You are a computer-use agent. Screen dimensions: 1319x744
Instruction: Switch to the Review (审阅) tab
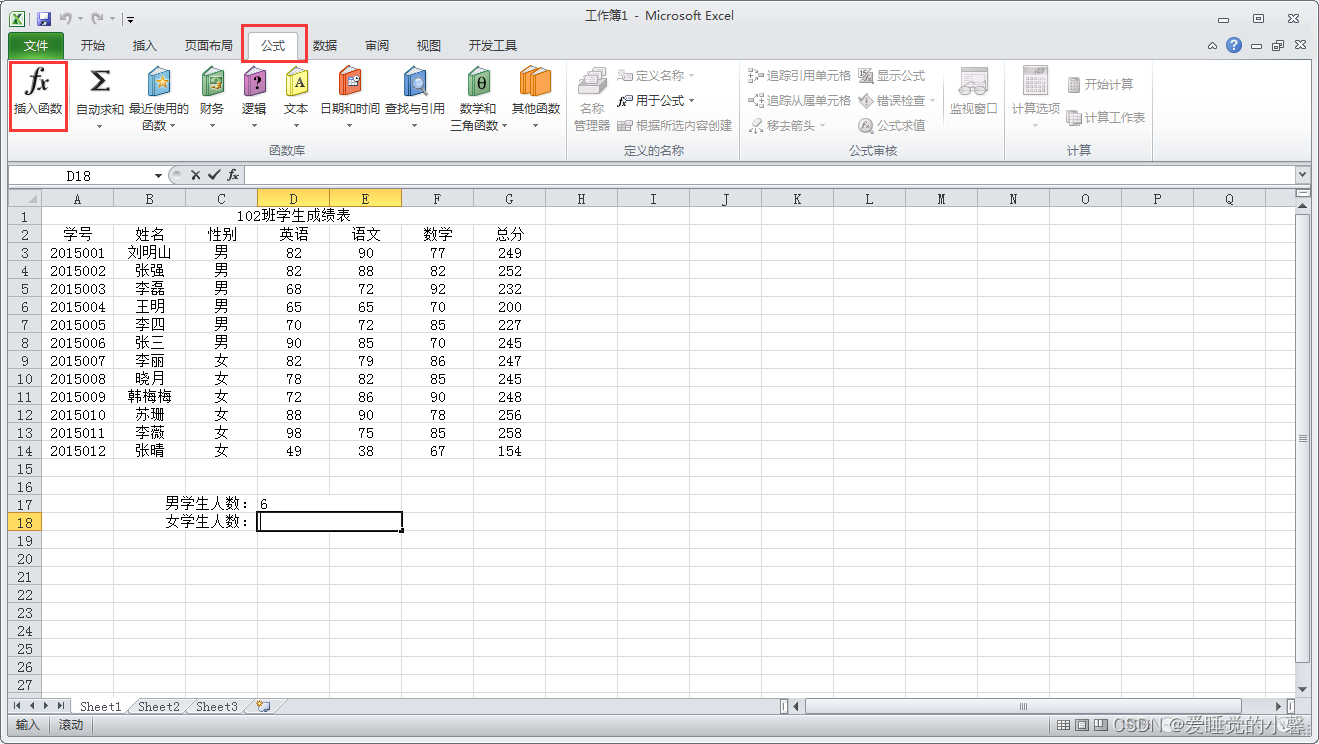click(x=377, y=46)
